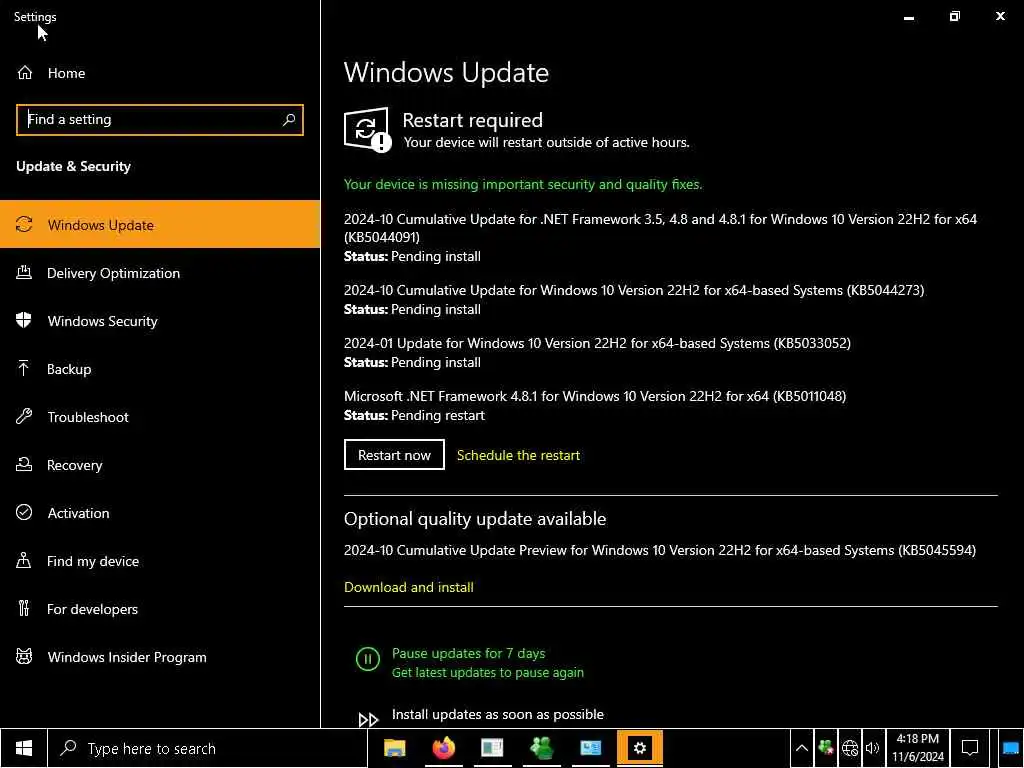
Task: Open the Troubleshoot page
Action: (x=160, y=417)
